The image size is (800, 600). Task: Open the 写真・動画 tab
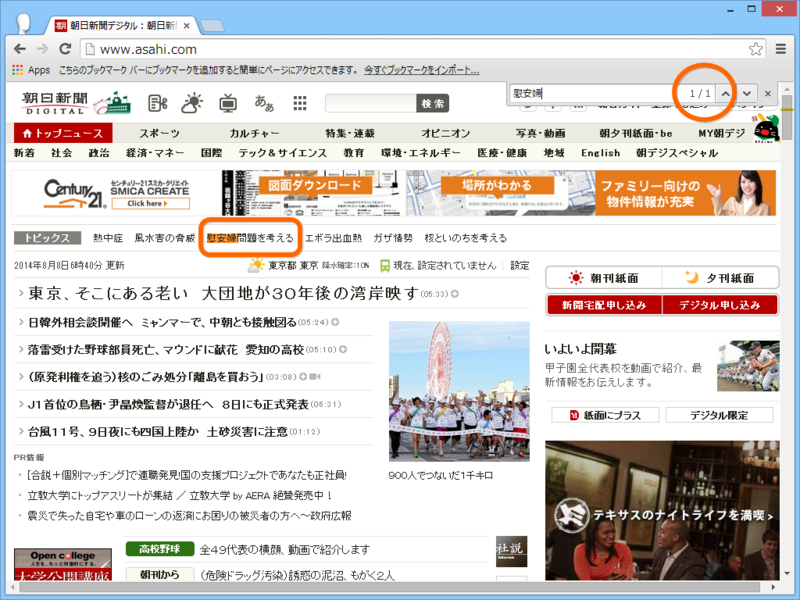click(x=540, y=133)
